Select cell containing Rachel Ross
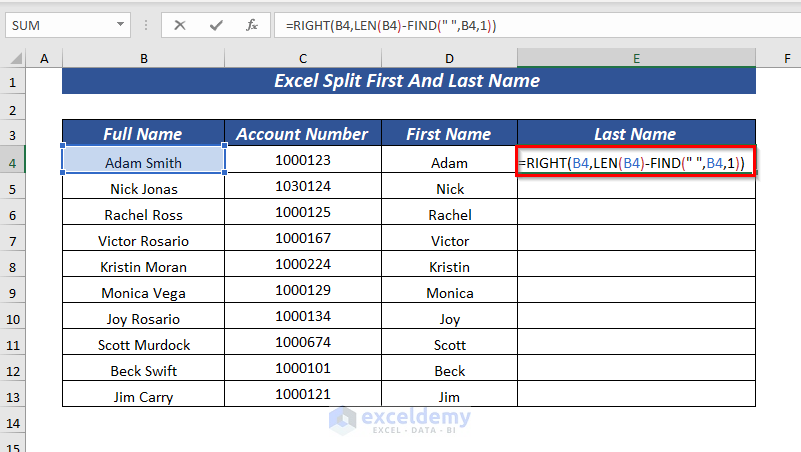Image resolution: width=801 pixels, height=452 pixels. tap(144, 214)
